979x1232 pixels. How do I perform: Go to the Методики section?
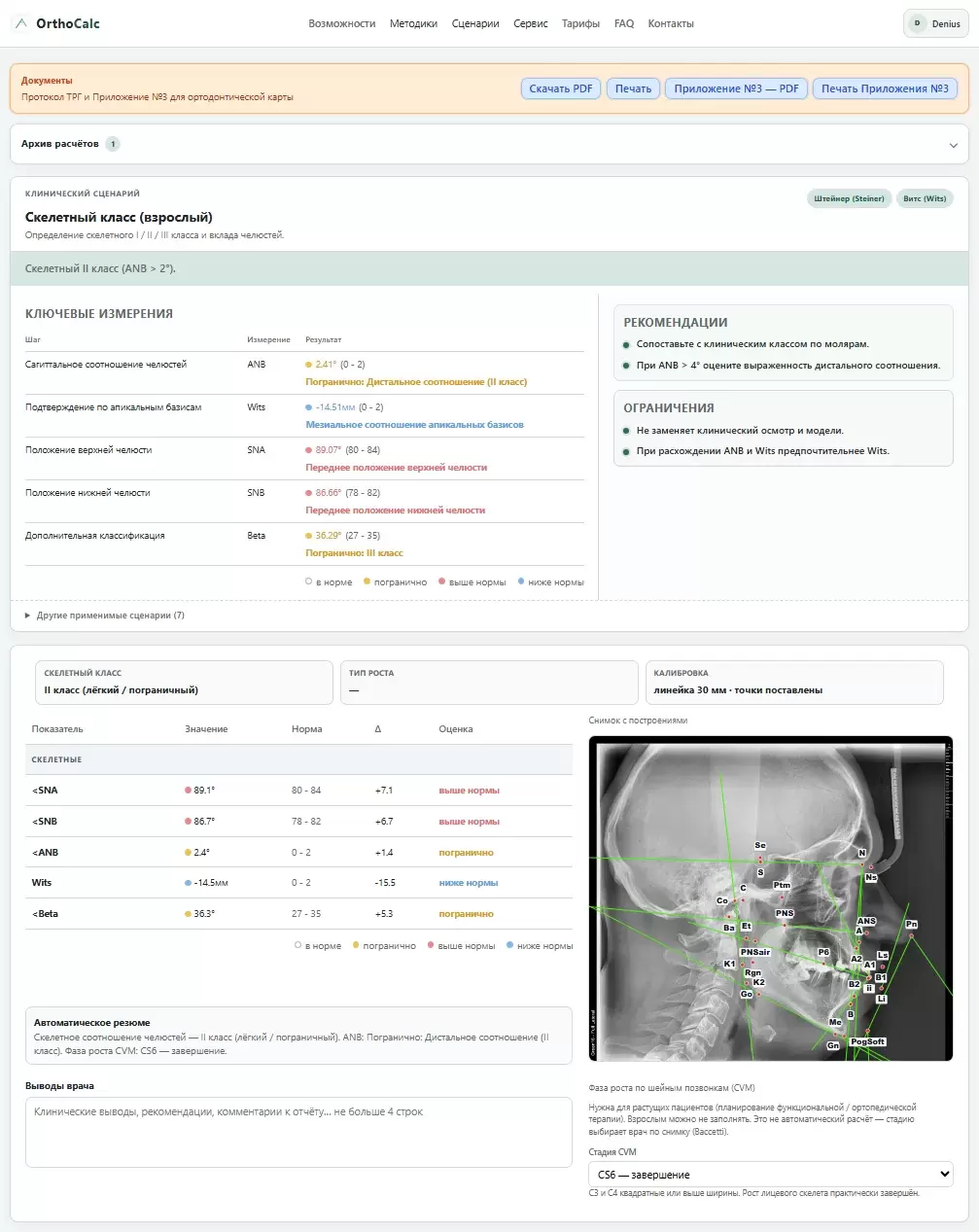[x=413, y=23]
